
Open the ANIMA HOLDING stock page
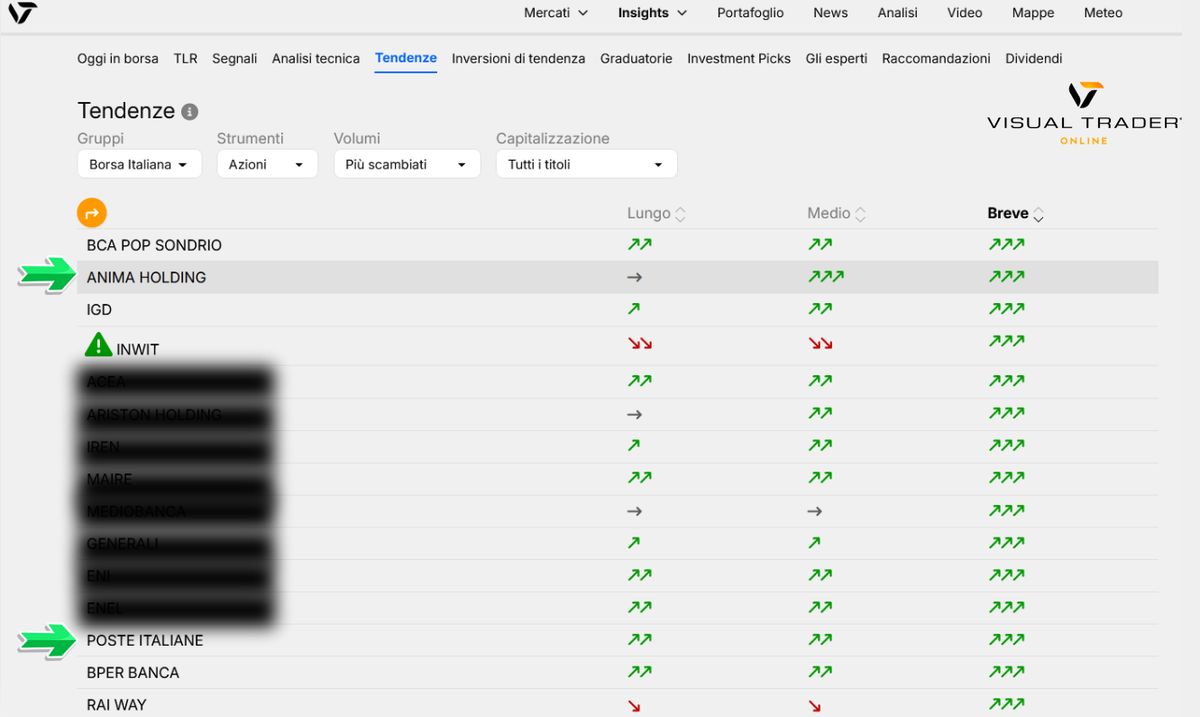[145, 277]
